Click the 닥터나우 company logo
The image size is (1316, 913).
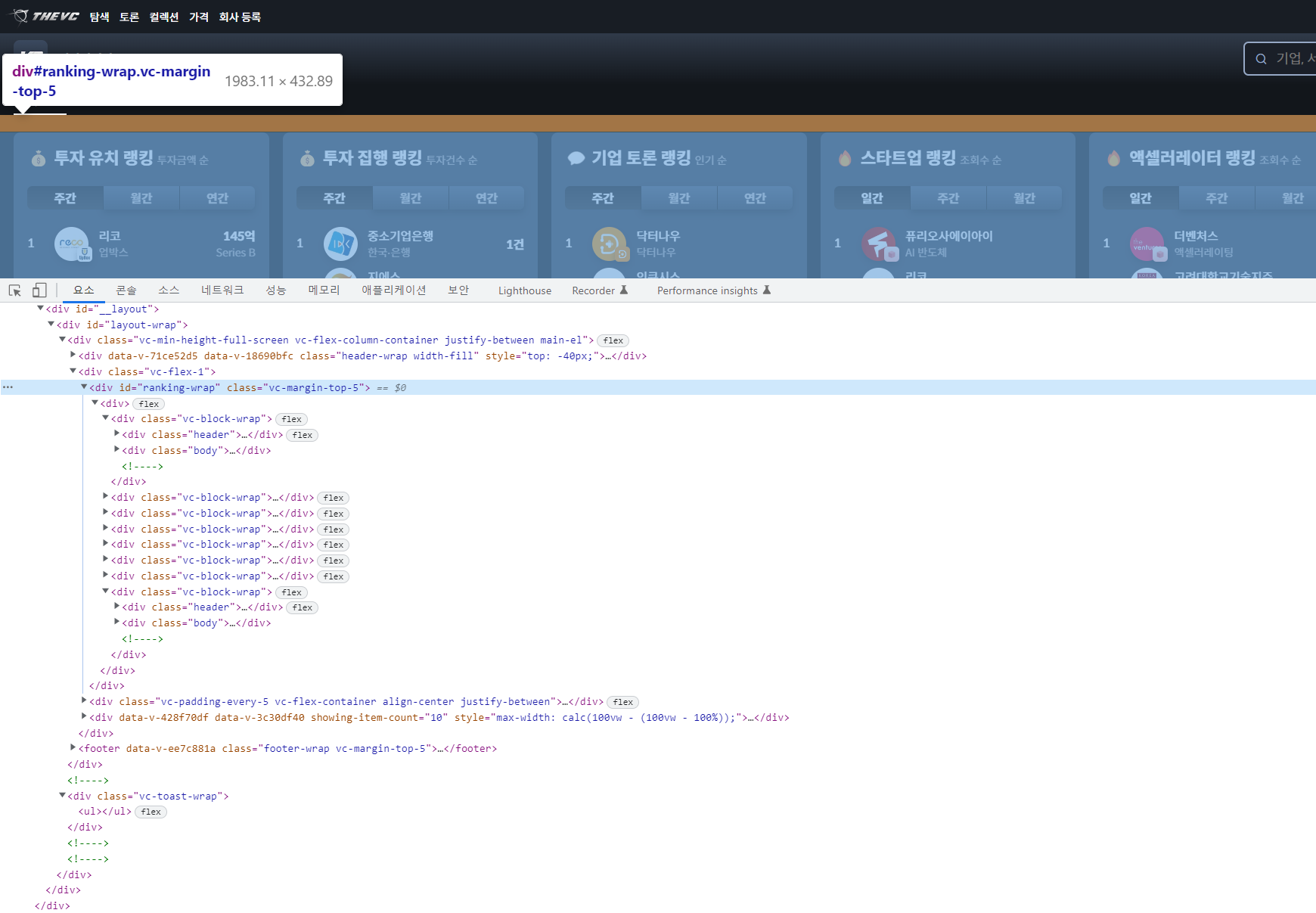coord(610,244)
